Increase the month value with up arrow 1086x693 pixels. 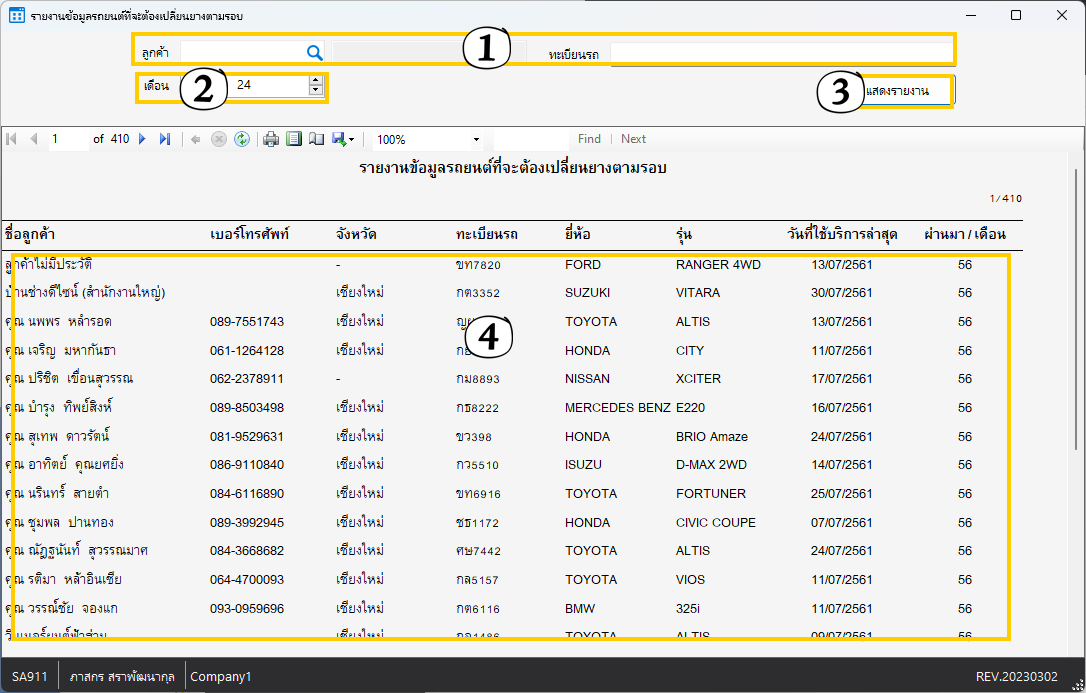(x=316, y=81)
